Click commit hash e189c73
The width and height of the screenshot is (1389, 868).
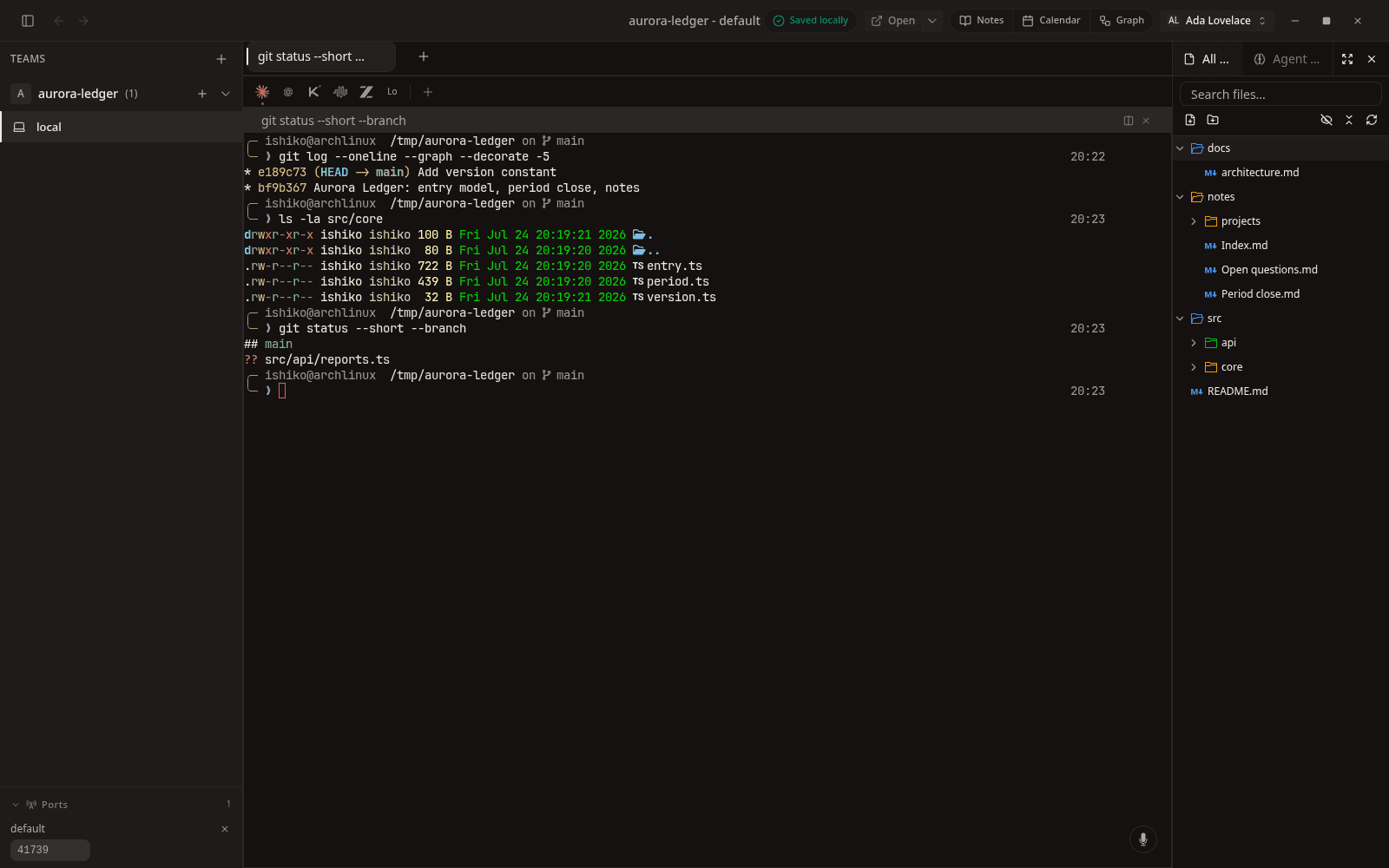point(282,173)
